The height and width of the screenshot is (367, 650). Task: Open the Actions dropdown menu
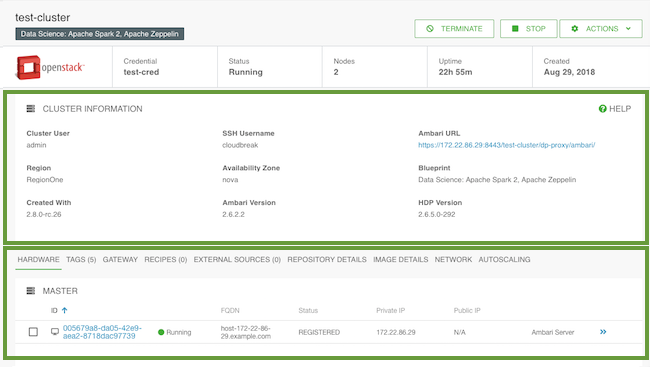(x=601, y=29)
